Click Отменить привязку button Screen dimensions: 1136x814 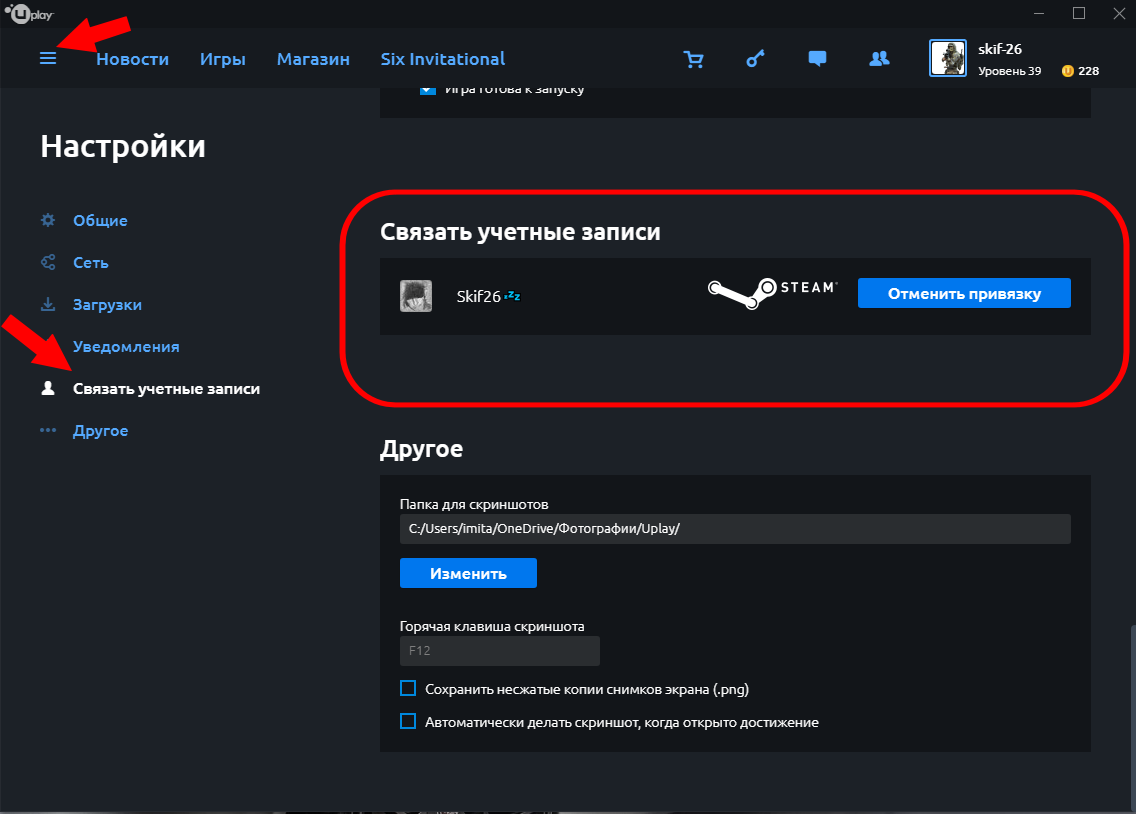964,293
